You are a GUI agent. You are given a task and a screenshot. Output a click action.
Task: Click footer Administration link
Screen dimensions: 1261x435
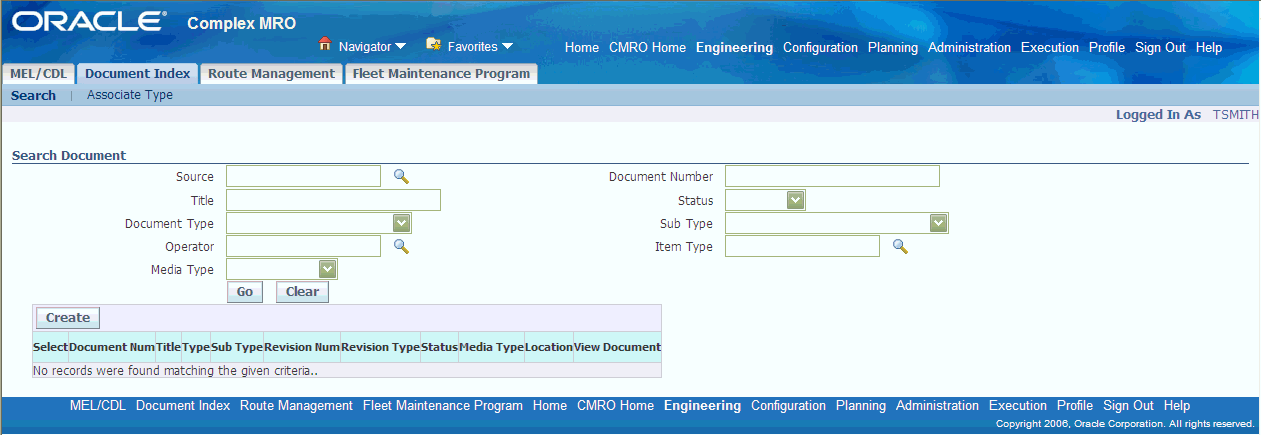(937, 406)
